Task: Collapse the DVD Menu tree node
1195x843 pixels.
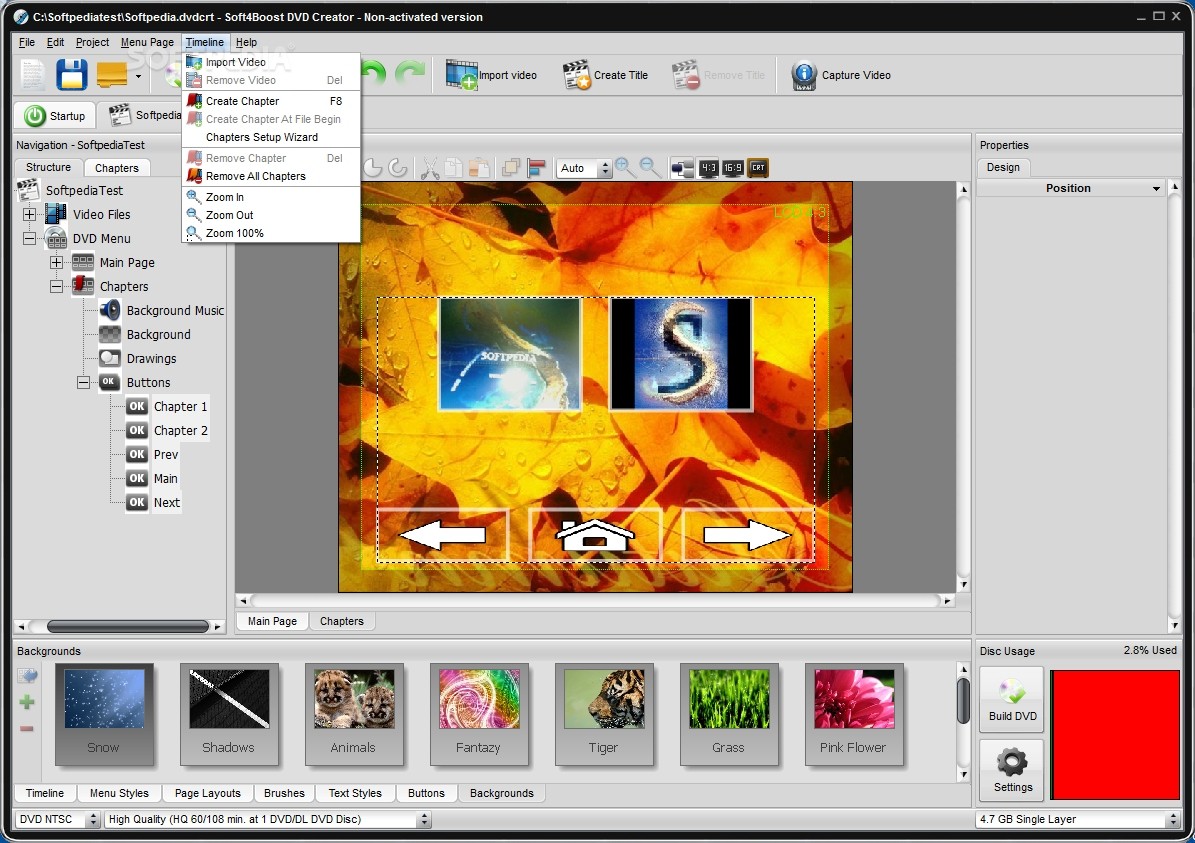Action: (x=29, y=239)
